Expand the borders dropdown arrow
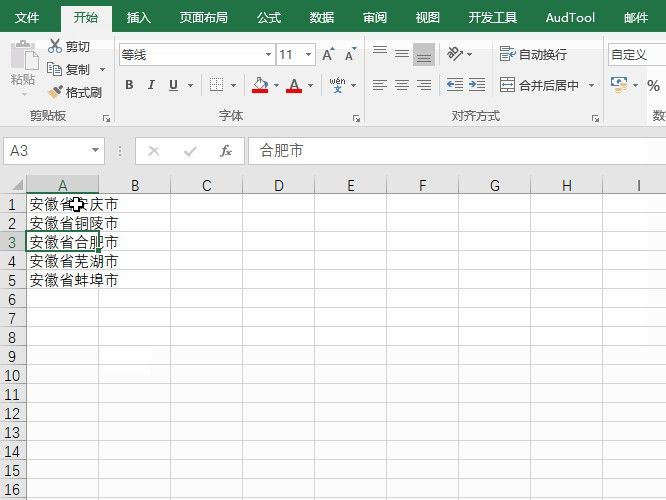 tap(233, 85)
